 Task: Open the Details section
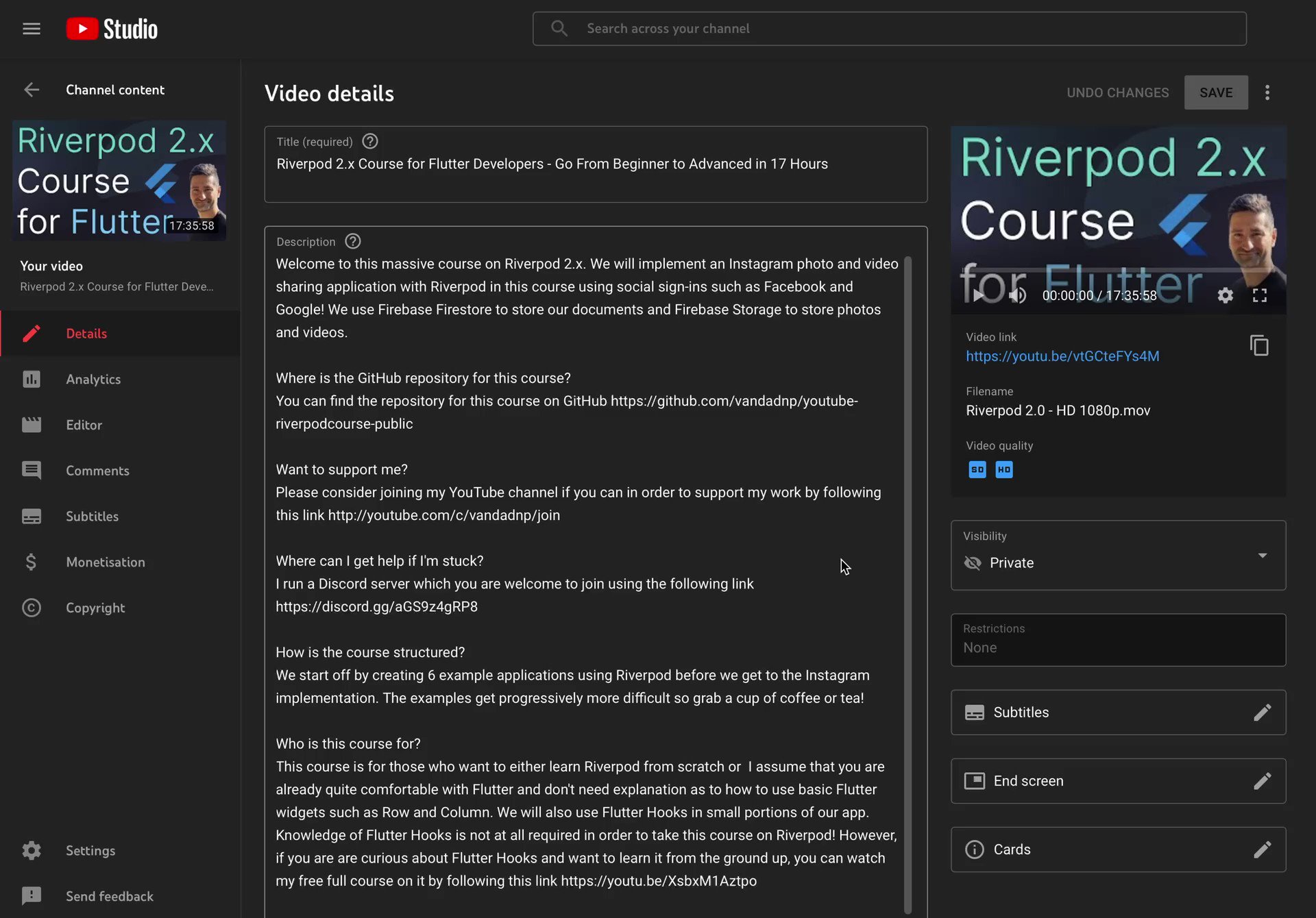pos(121,334)
